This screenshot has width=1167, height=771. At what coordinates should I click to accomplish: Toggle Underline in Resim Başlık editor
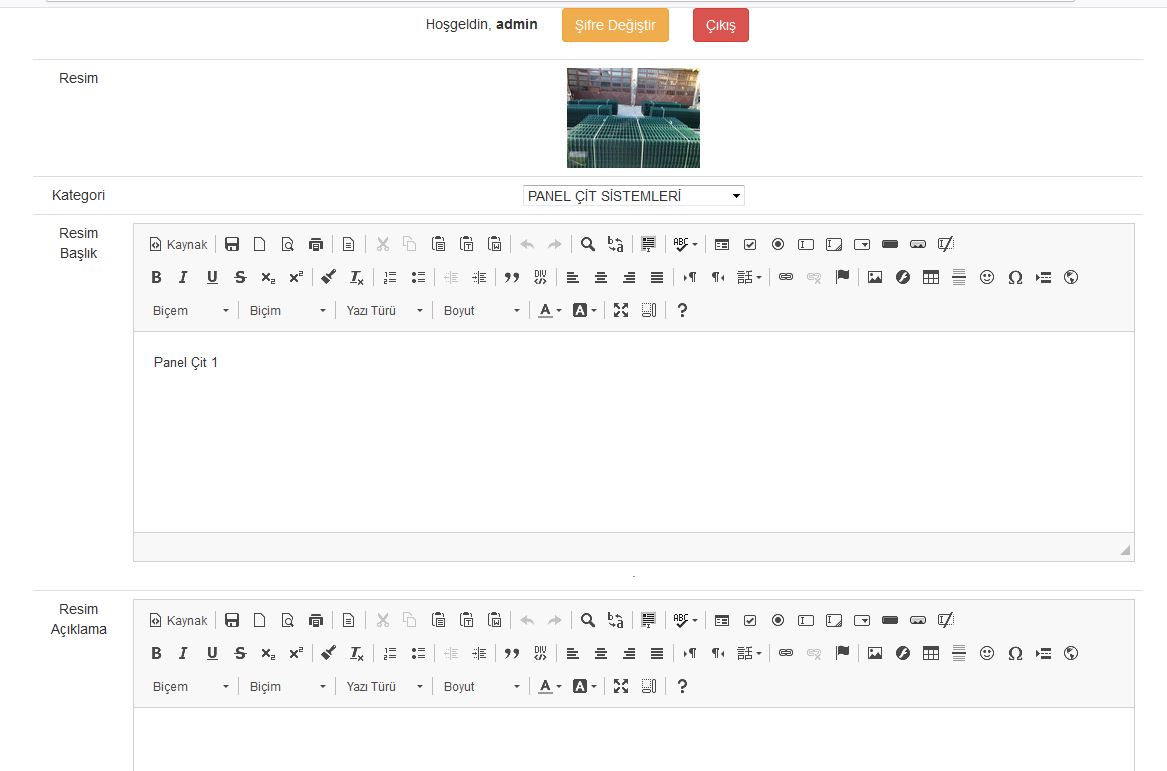[212, 277]
